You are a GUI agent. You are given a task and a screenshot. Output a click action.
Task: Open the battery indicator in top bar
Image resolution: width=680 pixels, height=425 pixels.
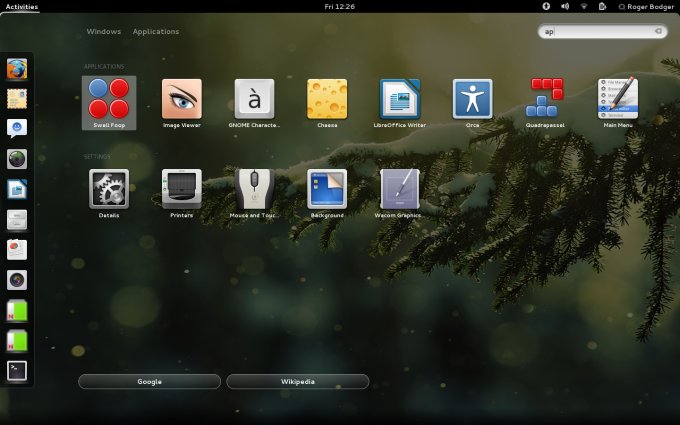[x=602, y=6]
